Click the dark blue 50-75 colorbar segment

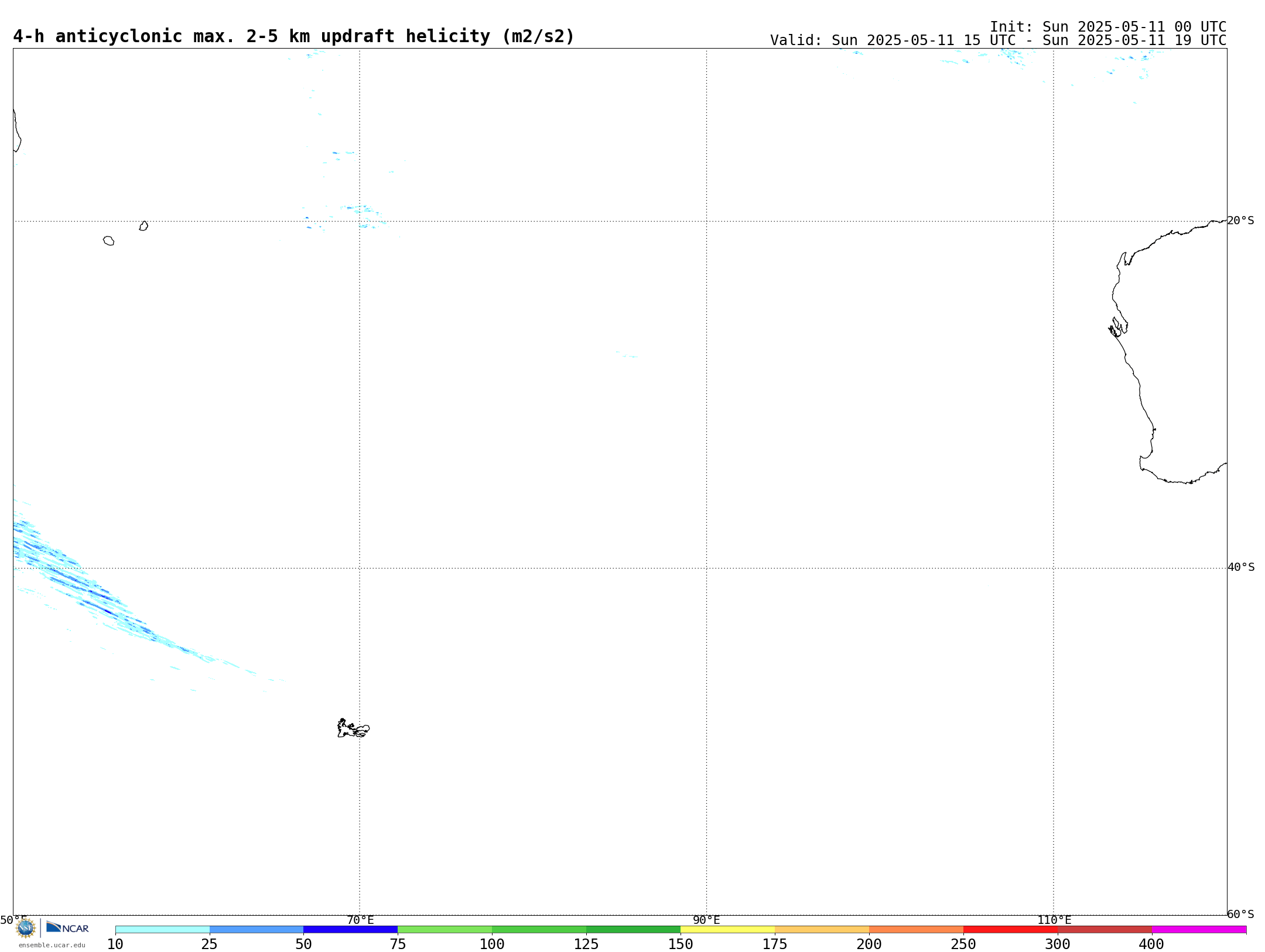click(351, 930)
